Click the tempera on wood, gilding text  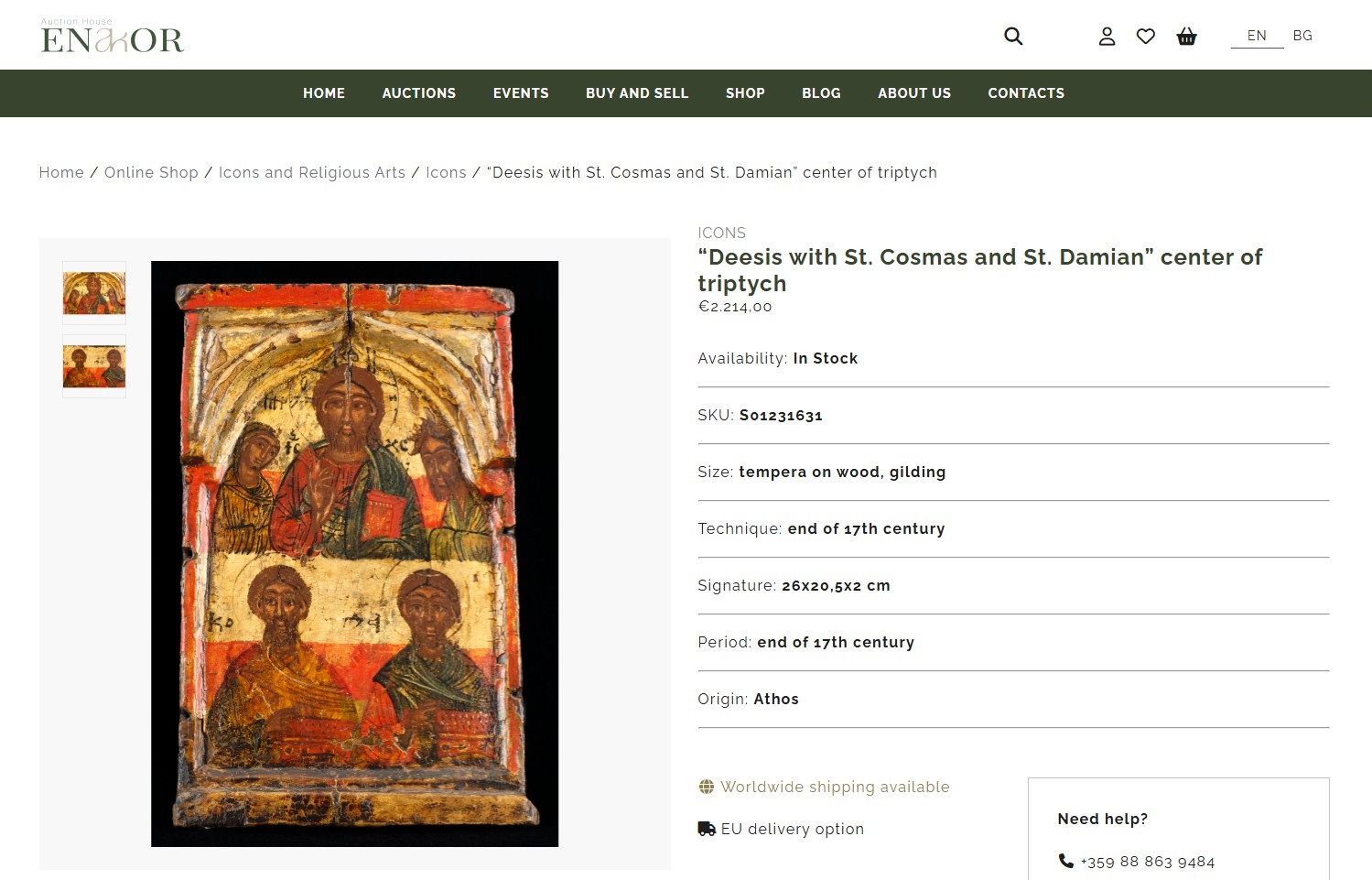pyautogui.click(x=842, y=472)
